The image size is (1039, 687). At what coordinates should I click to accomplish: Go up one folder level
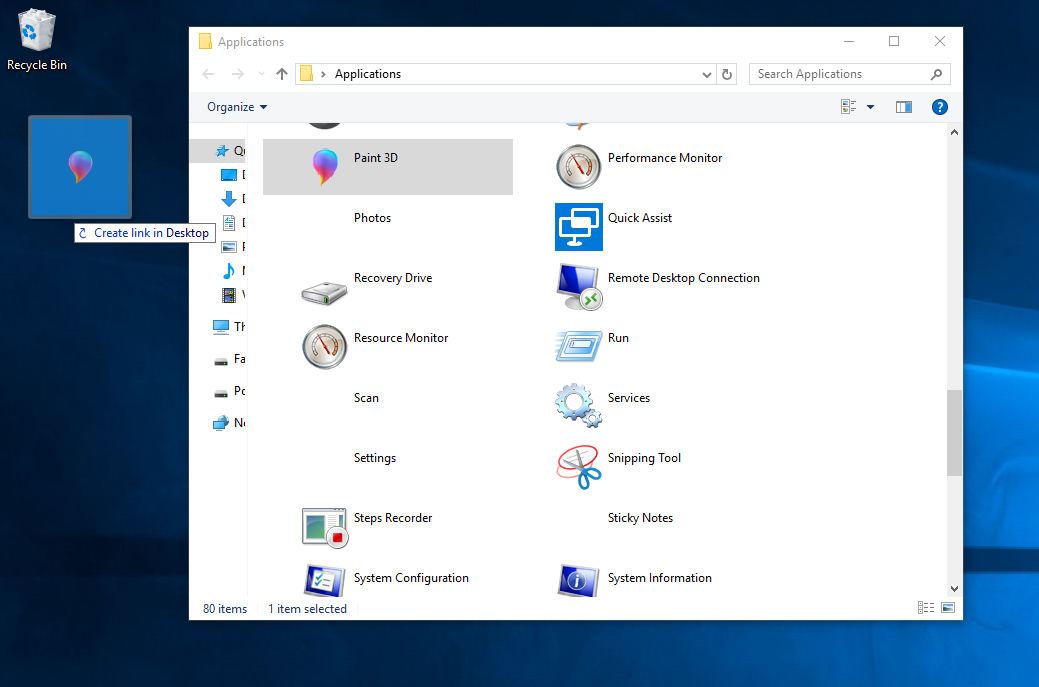282,74
